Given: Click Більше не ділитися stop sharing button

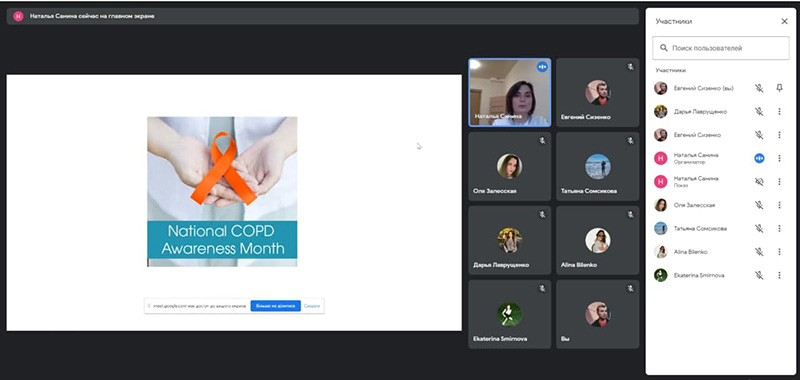Looking at the screenshot, I should (276, 306).
